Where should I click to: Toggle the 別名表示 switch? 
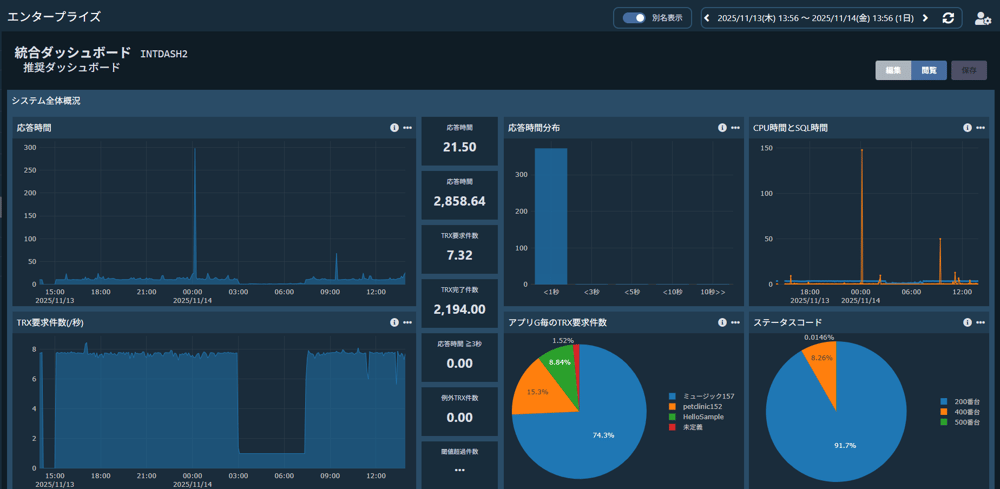633,18
